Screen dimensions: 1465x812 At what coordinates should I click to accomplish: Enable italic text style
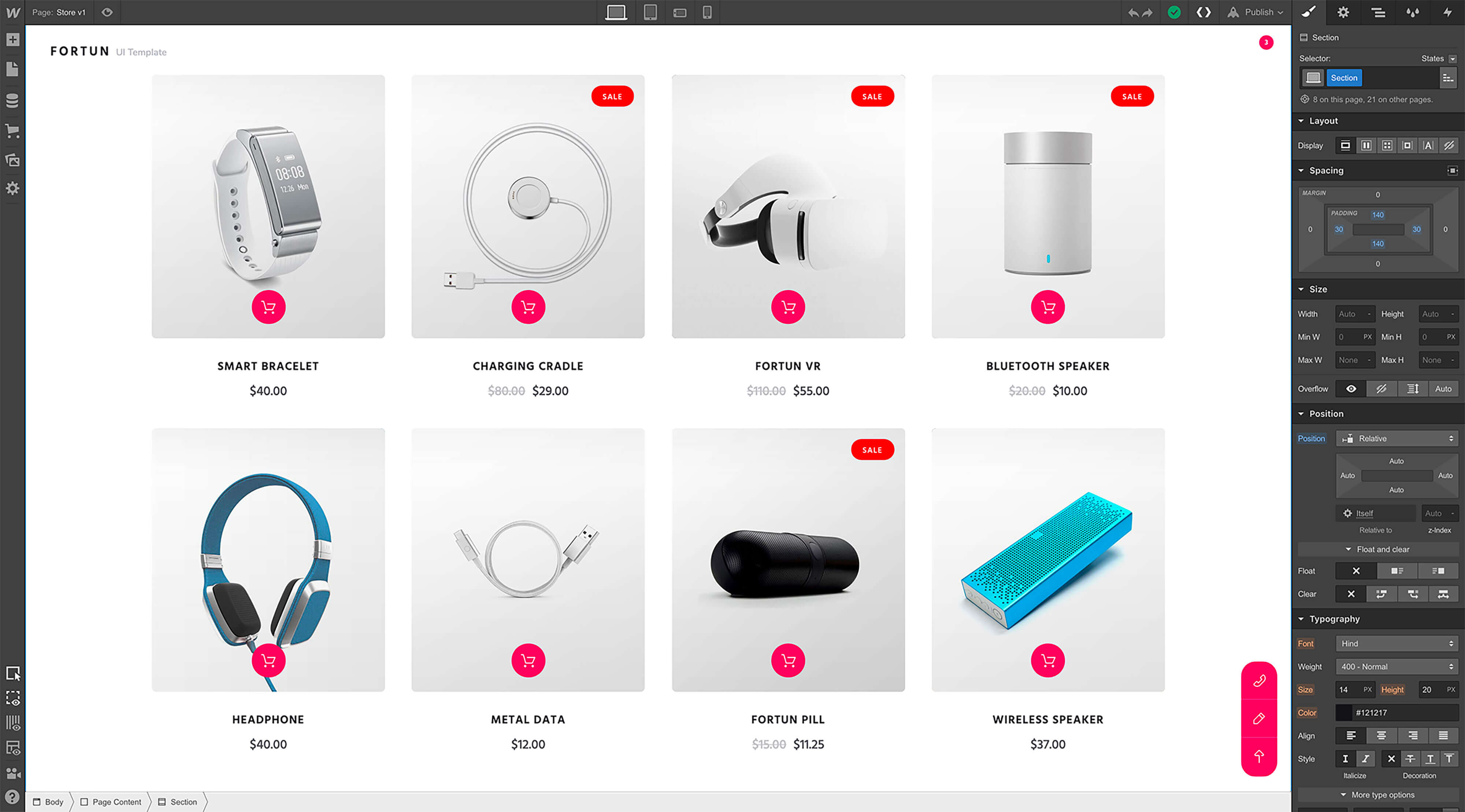[x=1365, y=759]
